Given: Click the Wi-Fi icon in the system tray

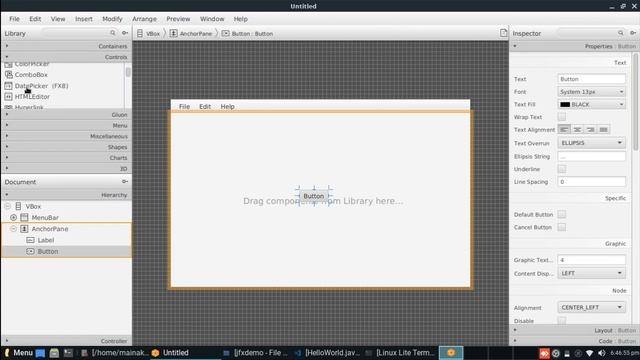Looking at the screenshot, I should [x=589, y=353].
